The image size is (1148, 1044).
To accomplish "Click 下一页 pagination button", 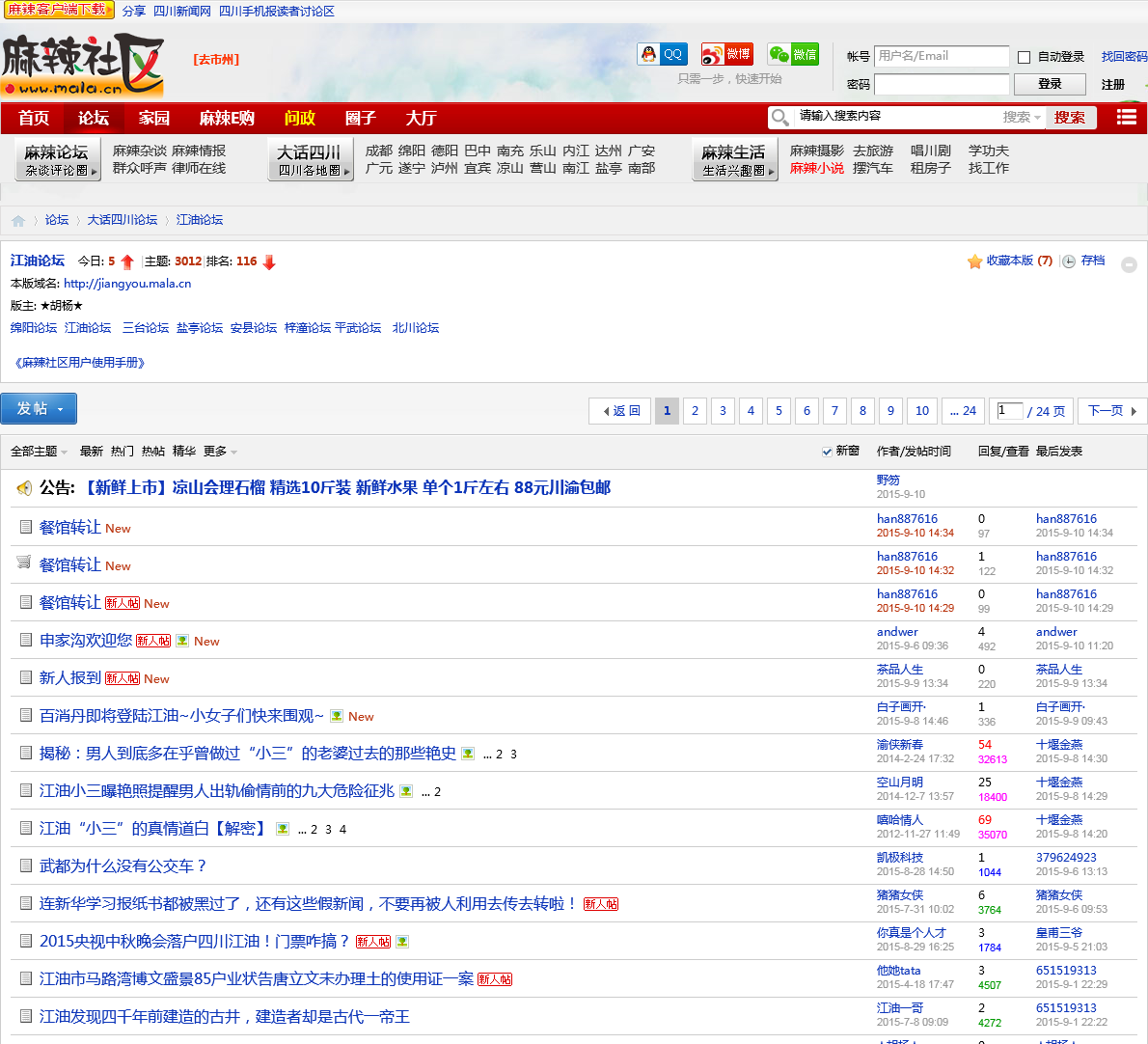I will coord(1111,411).
